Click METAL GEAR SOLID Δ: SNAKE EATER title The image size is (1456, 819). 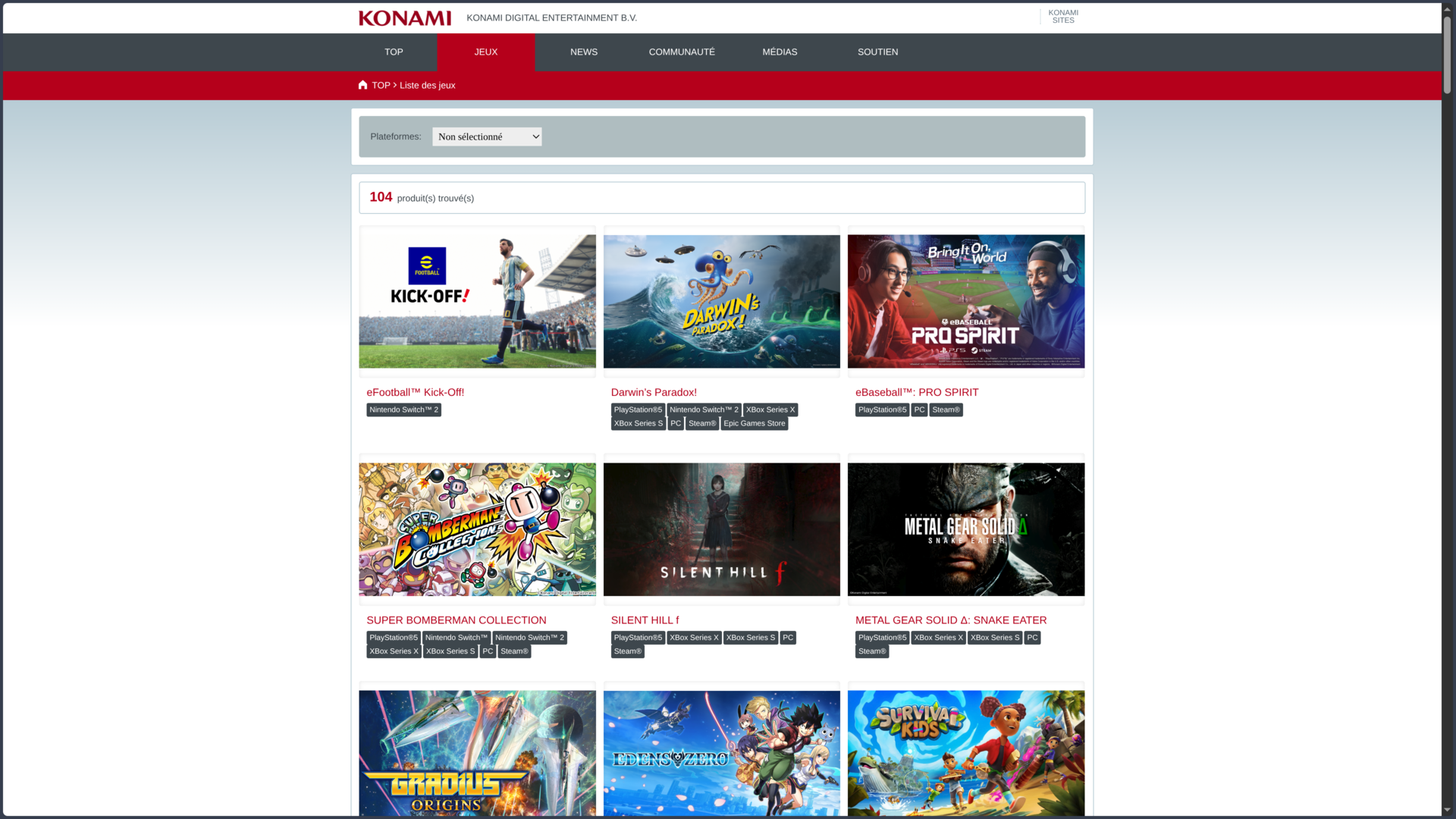[x=951, y=620]
